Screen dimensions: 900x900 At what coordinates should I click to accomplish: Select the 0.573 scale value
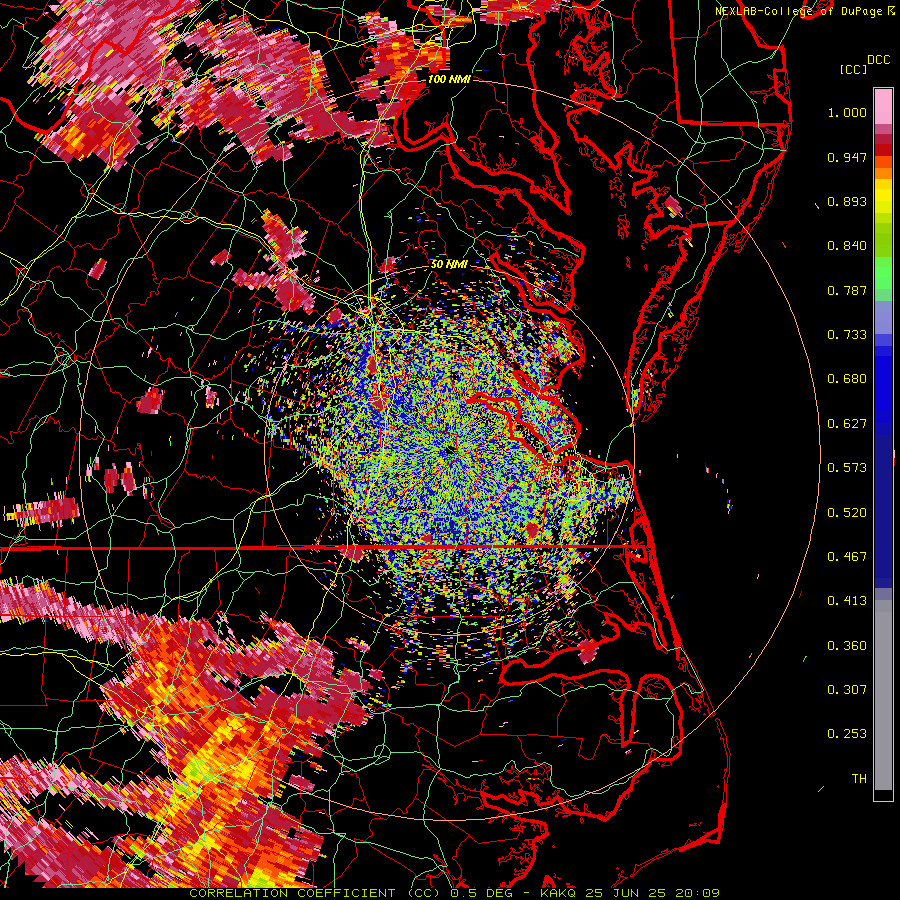coord(847,468)
